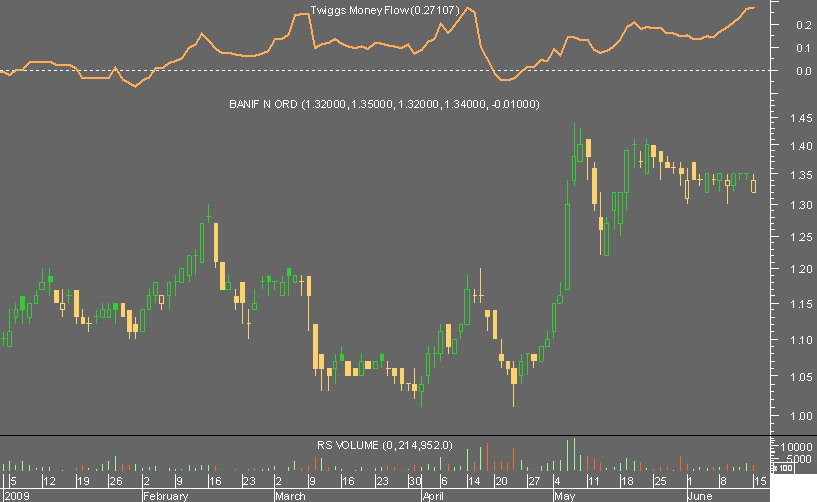Click the 10000 volume axis label
Image resolution: width=817 pixels, height=502 pixels.
796,447
